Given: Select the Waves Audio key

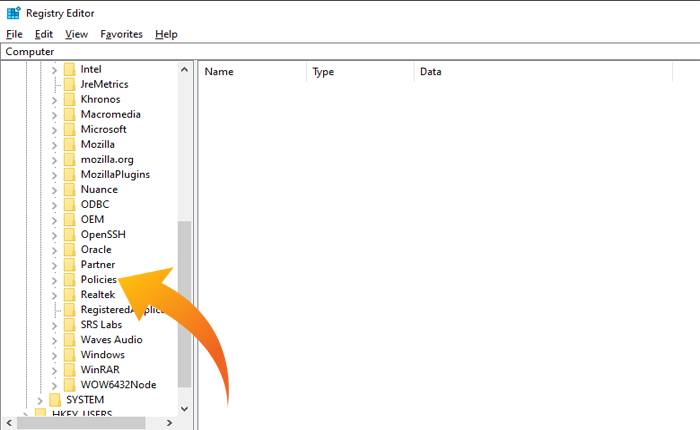Looking at the screenshot, I should tap(110, 340).
